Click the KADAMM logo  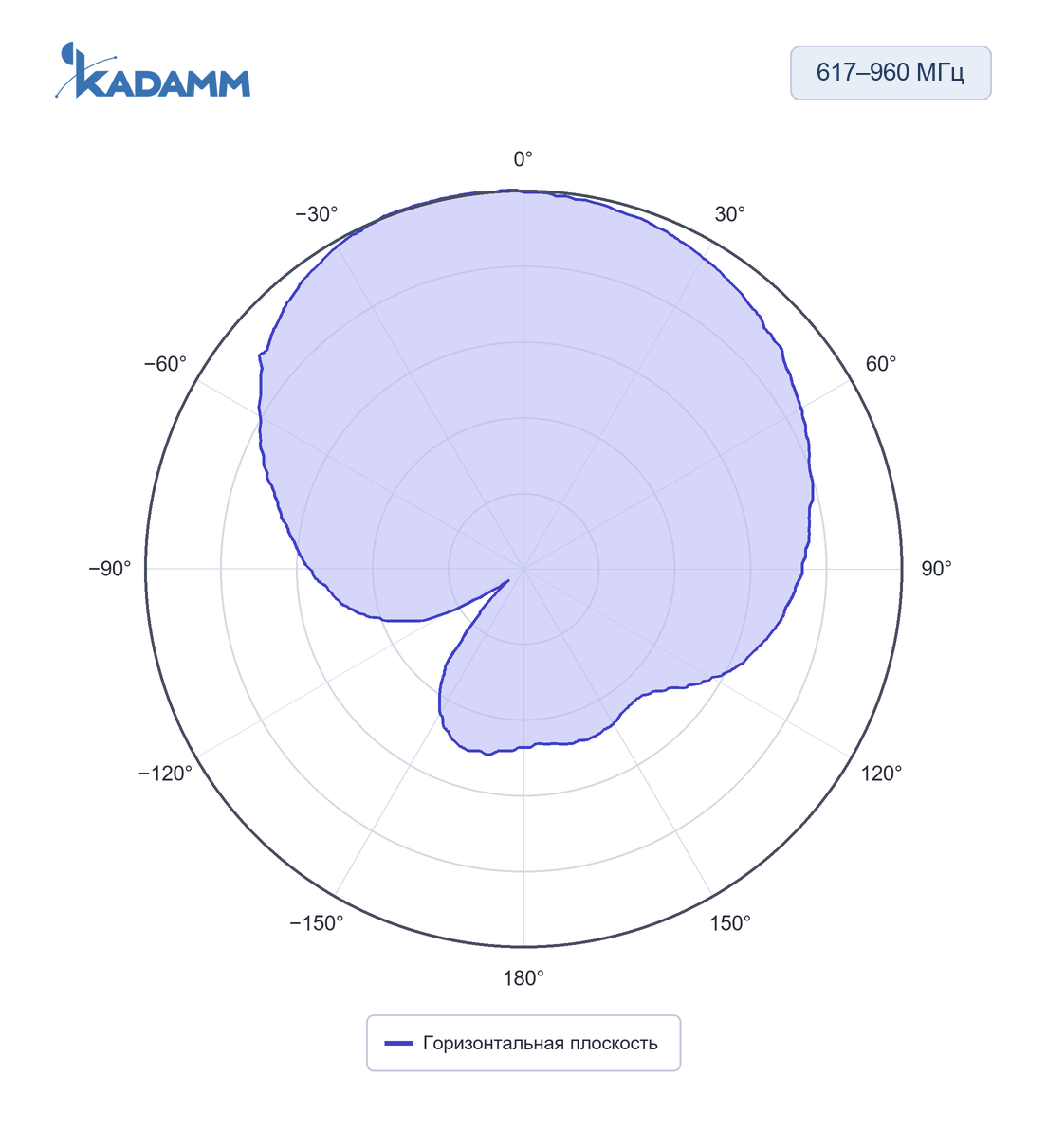(153, 71)
